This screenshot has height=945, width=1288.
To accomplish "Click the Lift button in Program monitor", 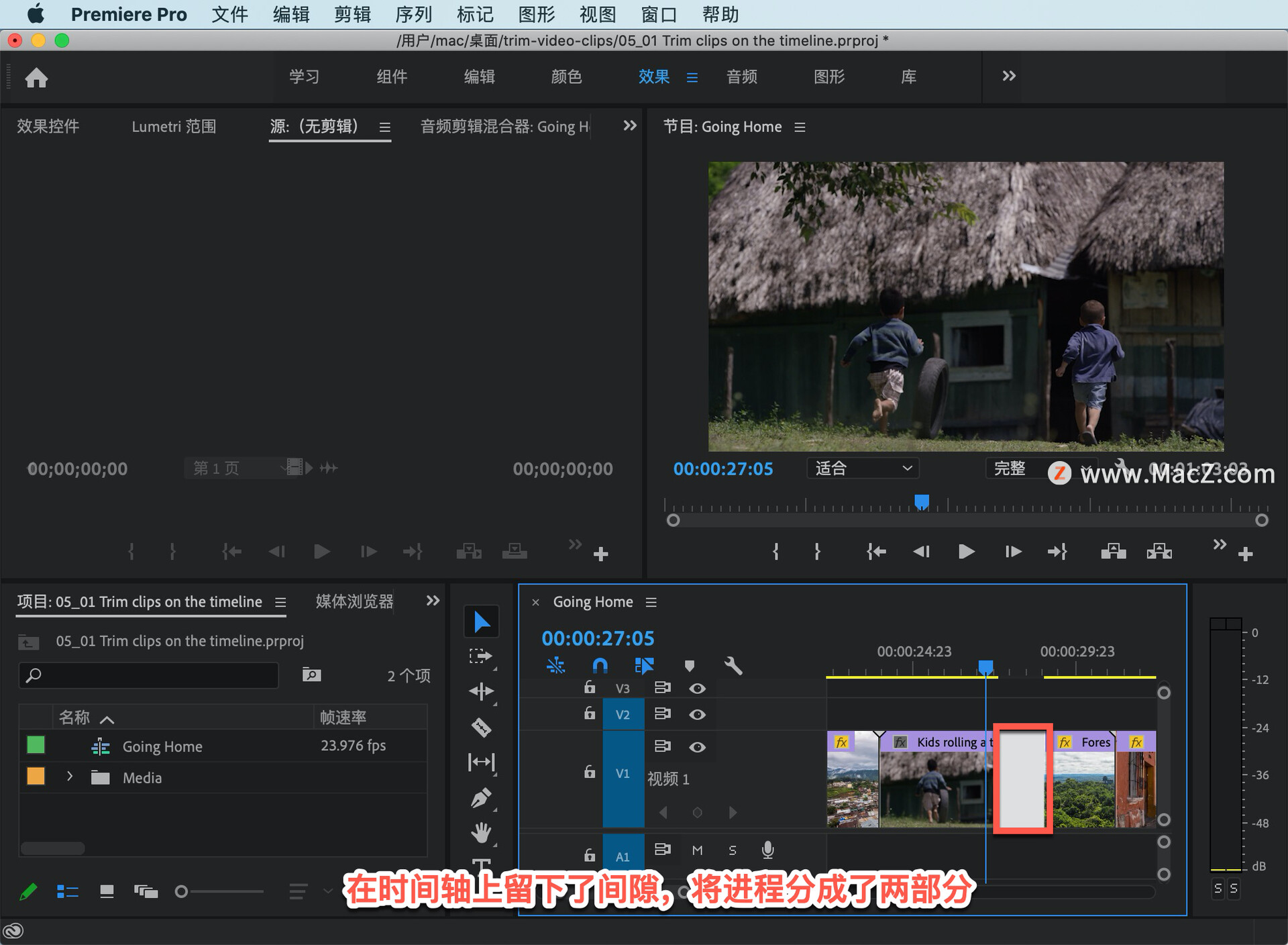I will 1113,552.
